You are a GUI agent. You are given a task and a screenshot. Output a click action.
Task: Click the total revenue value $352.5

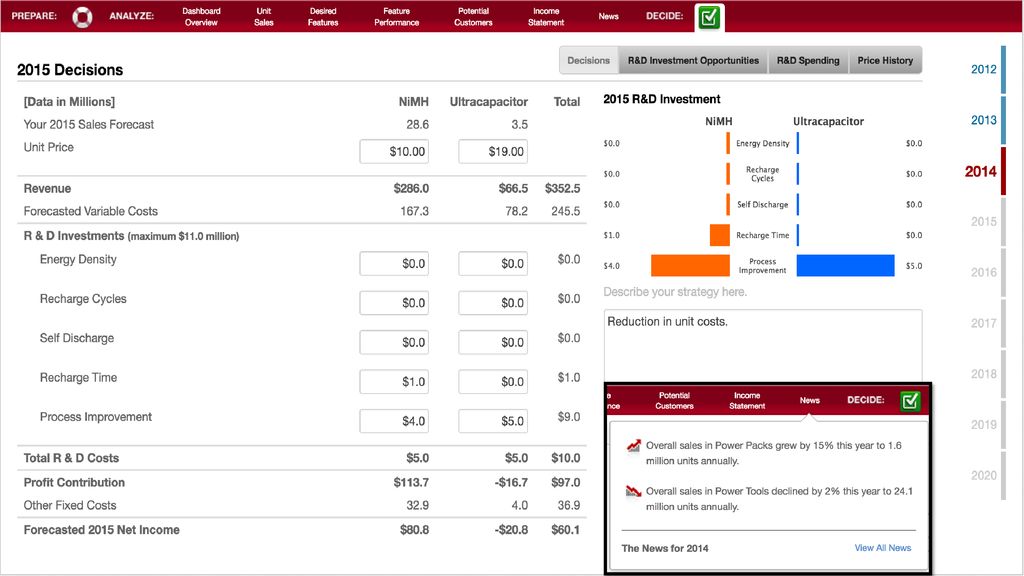click(x=562, y=188)
